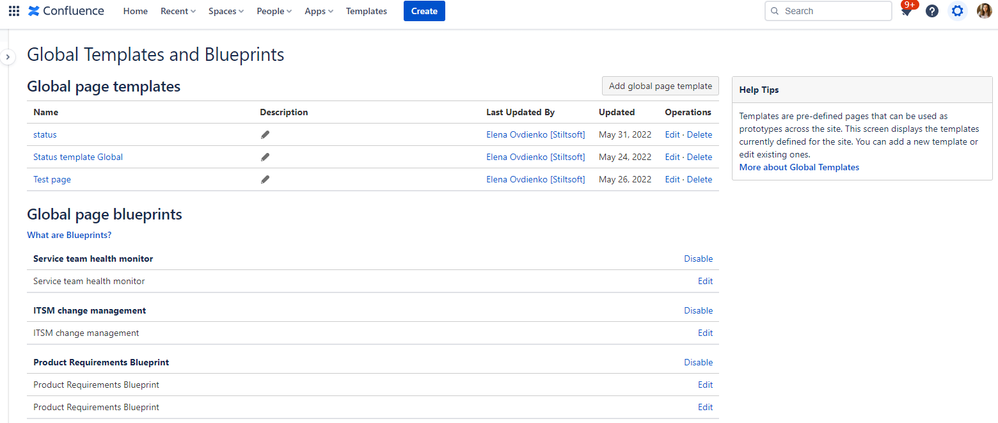Image resolution: width=998 pixels, height=423 pixels.
Task: Edit description pencil for Status template Global
Action: [265, 157]
